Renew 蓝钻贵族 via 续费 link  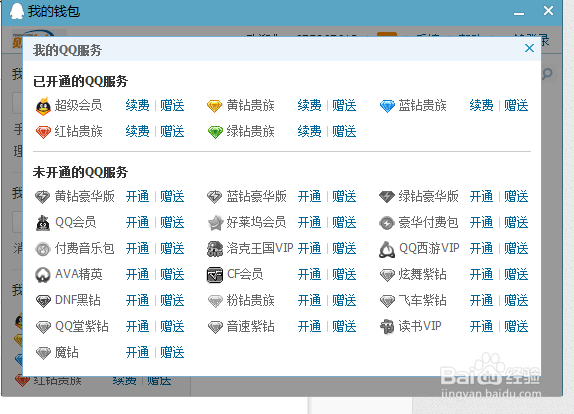[x=482, y=105]
